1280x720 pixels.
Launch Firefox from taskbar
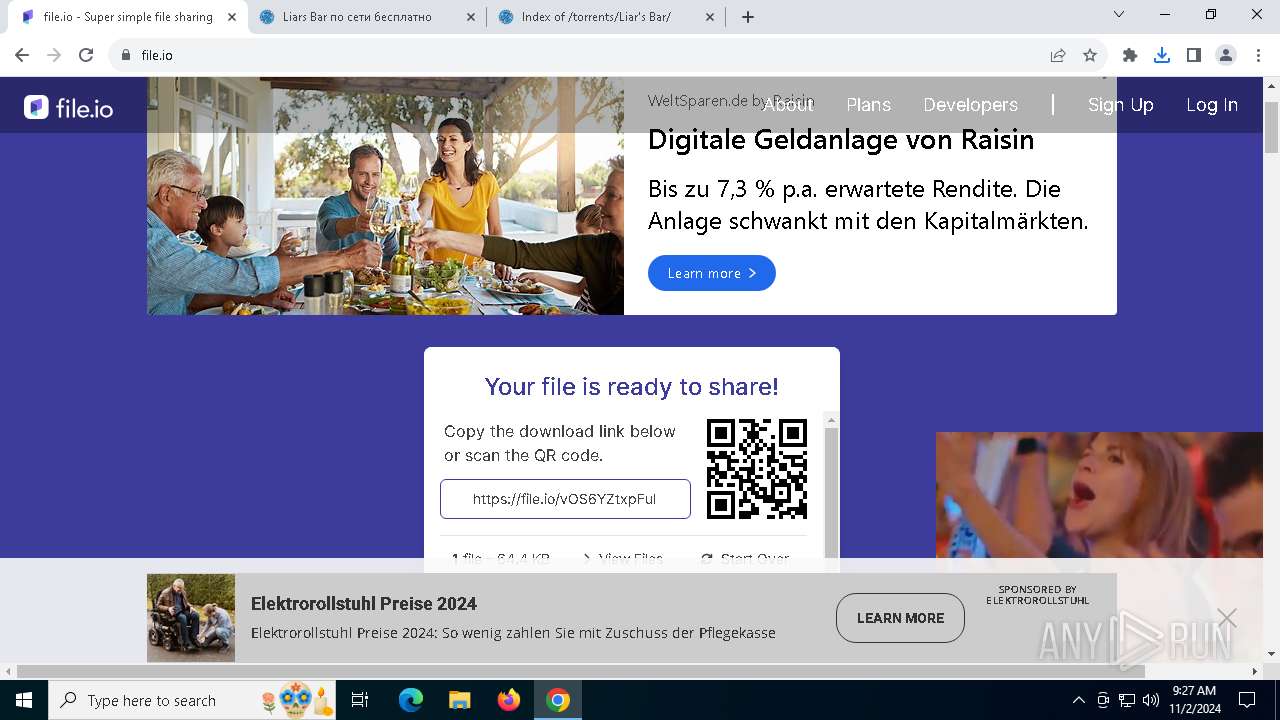[x=508, y=700]
